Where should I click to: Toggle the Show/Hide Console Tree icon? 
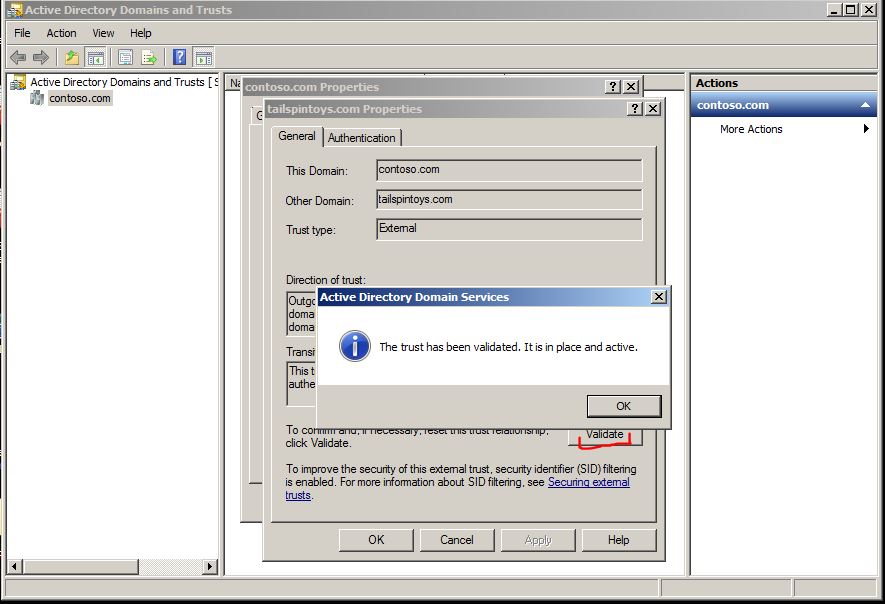tap(95, 57)
